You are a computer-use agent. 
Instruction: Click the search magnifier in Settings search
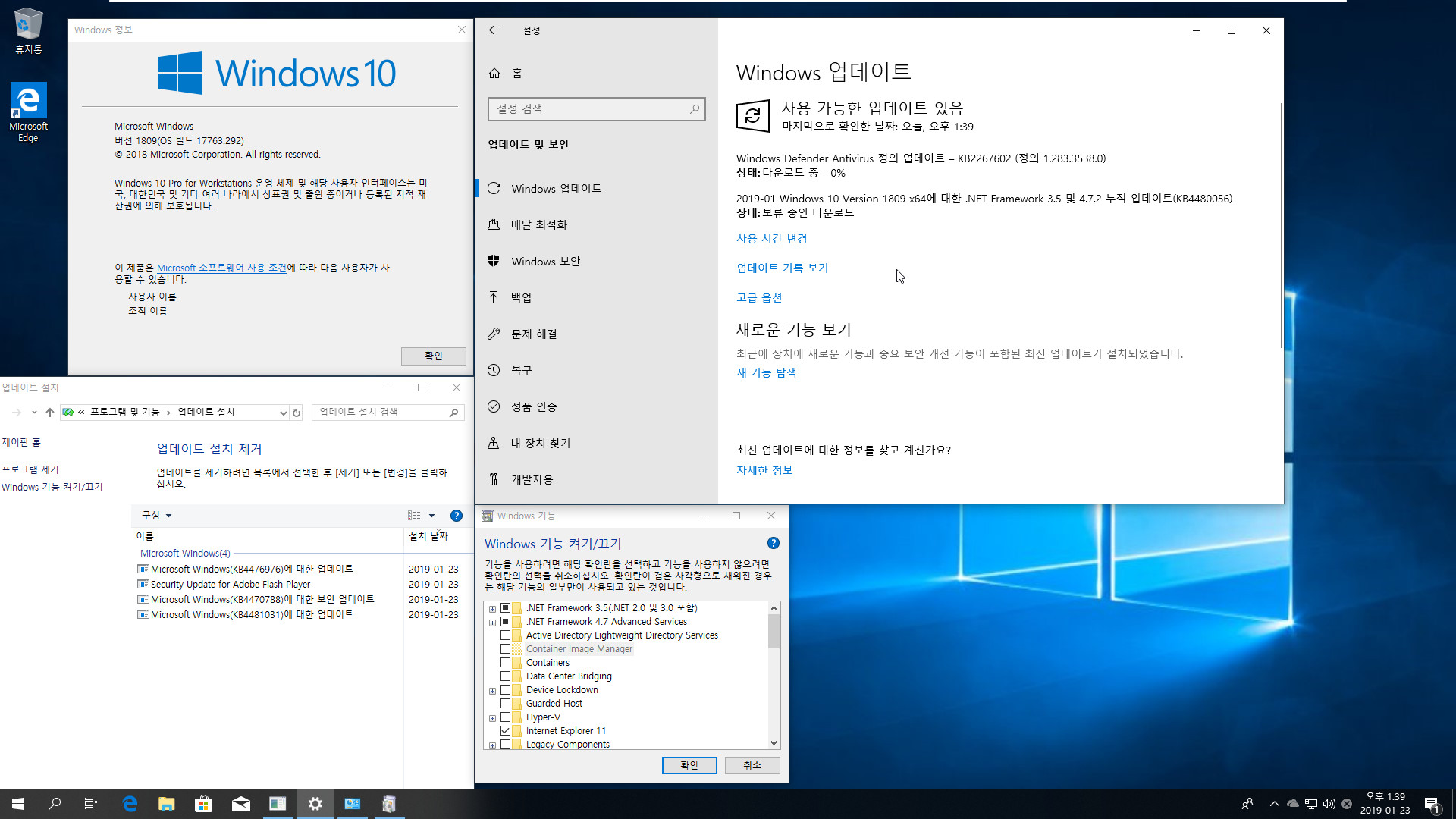tap(694, 109)
